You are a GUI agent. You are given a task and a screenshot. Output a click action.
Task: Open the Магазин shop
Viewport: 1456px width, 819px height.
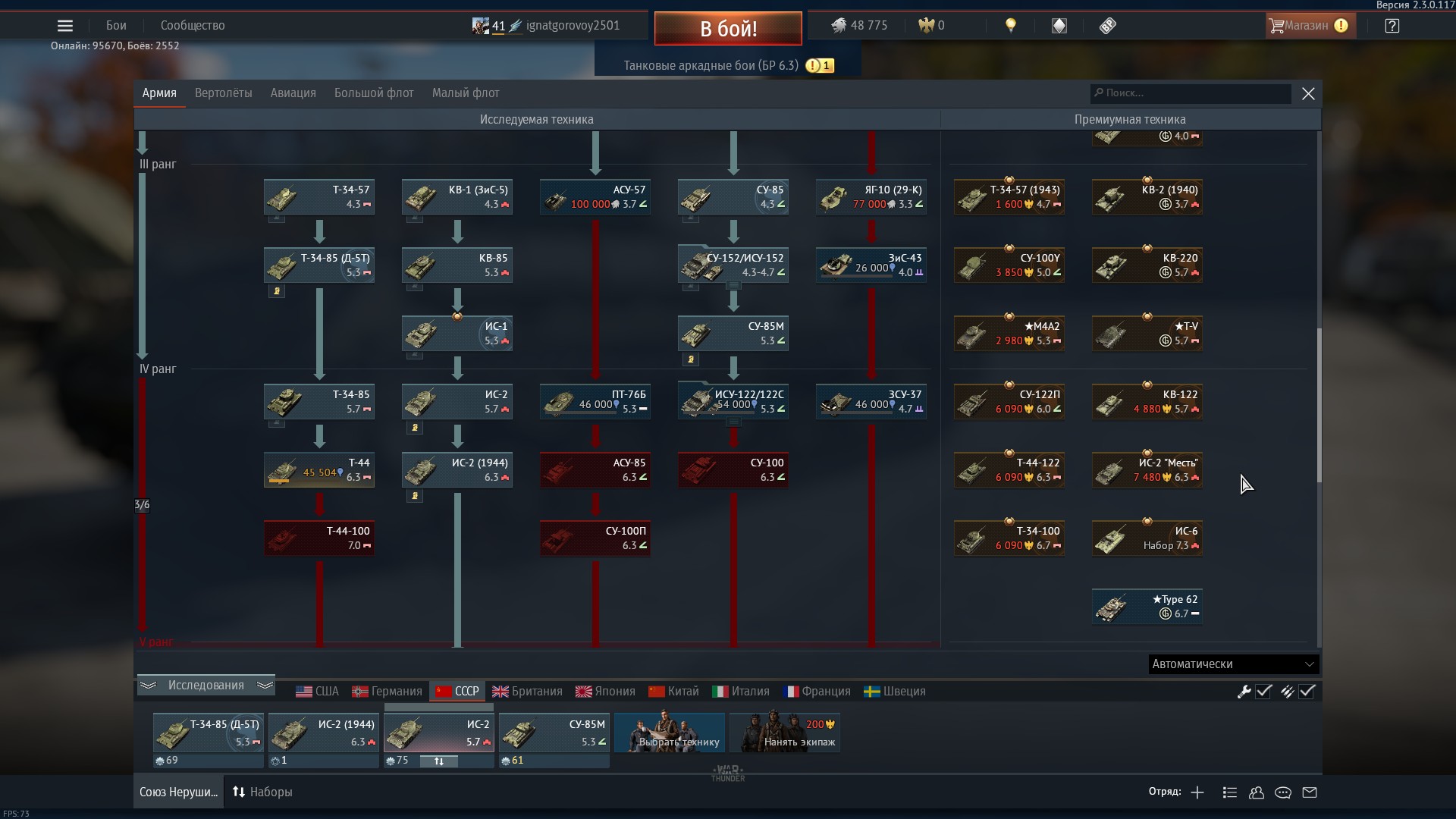[1310, 26]
